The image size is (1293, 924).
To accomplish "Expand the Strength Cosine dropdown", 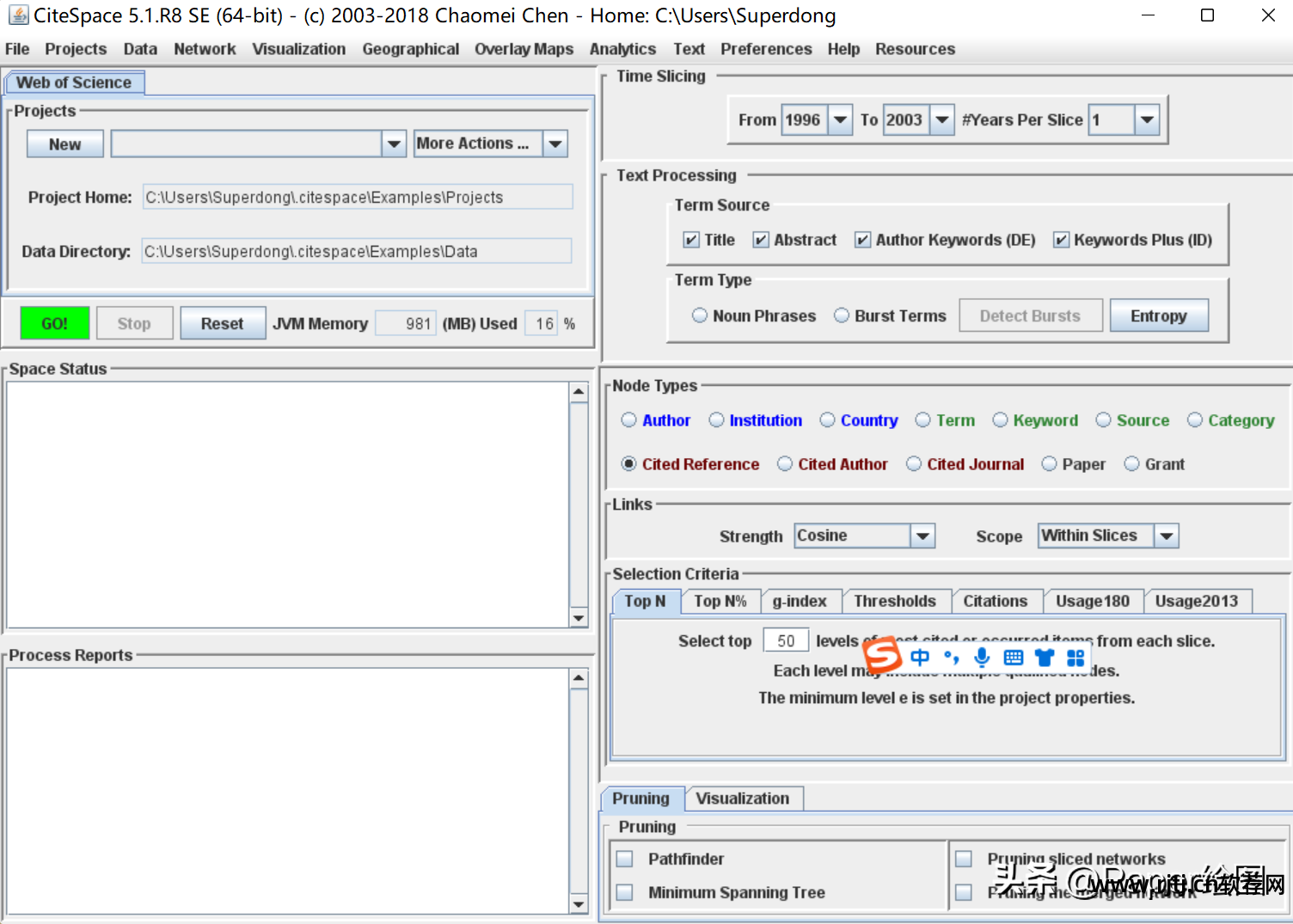I will pyautogui.click(x=922, y=535).
